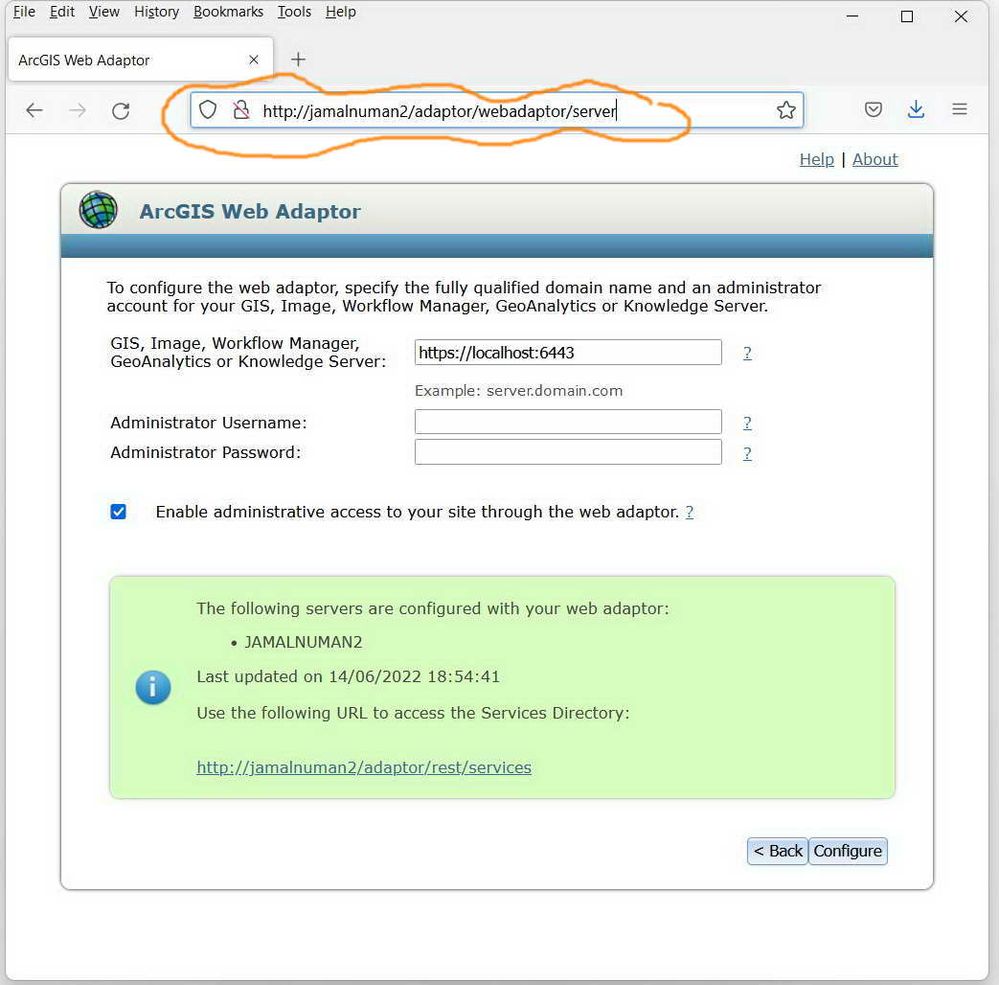Click the Administrator Password input field

[568, 452]
